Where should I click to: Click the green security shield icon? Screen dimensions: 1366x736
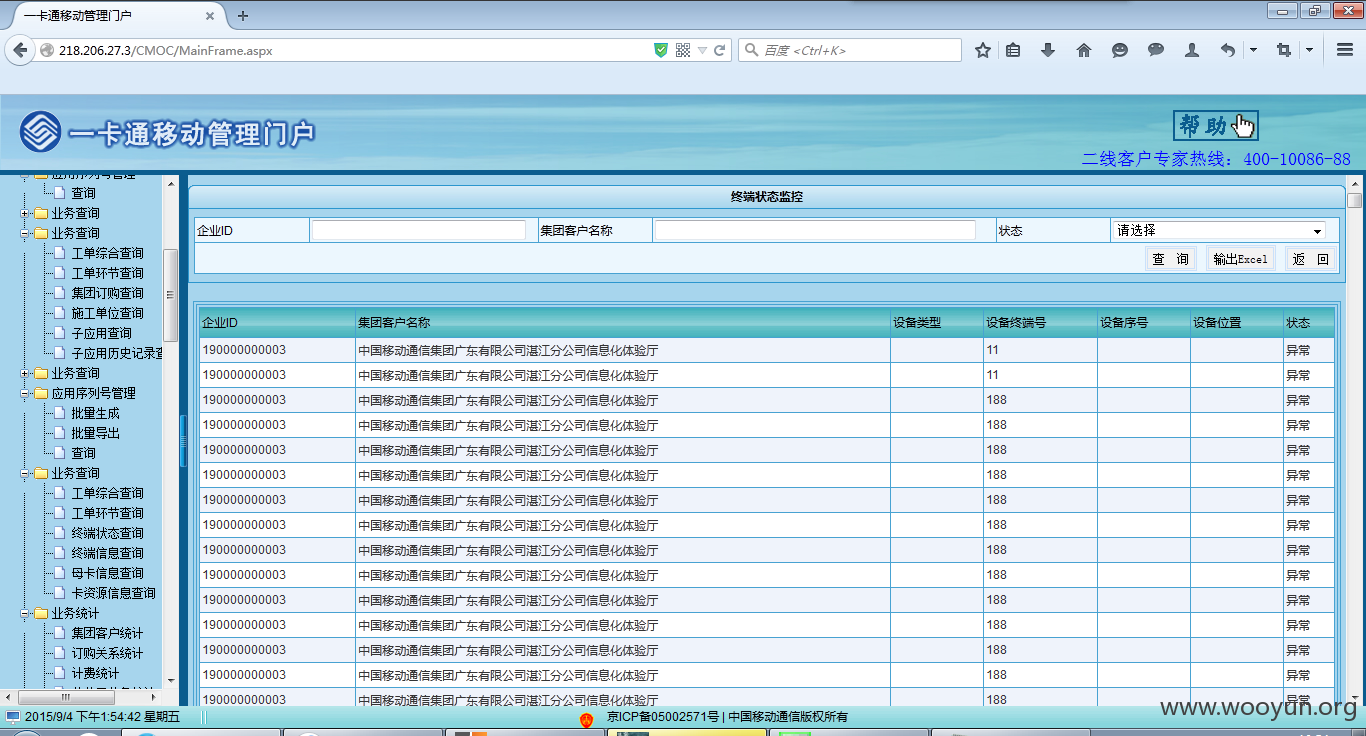(661, 50)
